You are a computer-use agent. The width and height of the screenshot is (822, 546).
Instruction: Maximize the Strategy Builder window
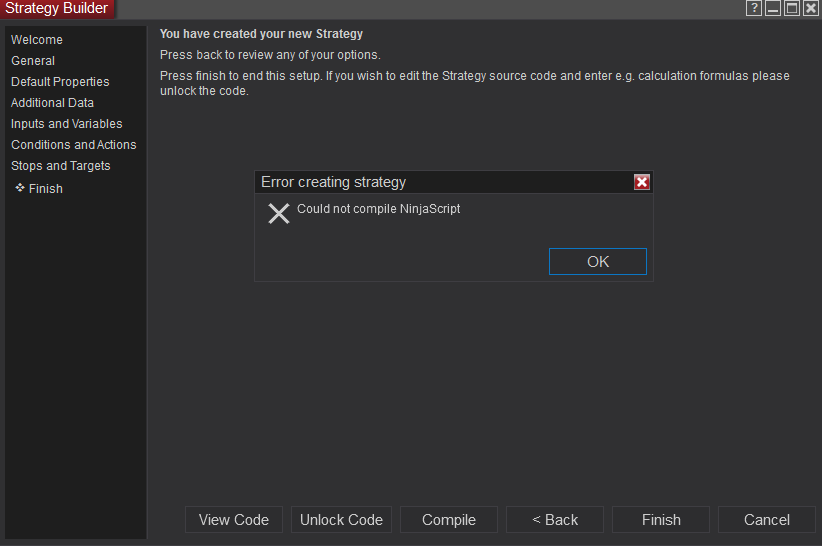(x=792, y=8)
